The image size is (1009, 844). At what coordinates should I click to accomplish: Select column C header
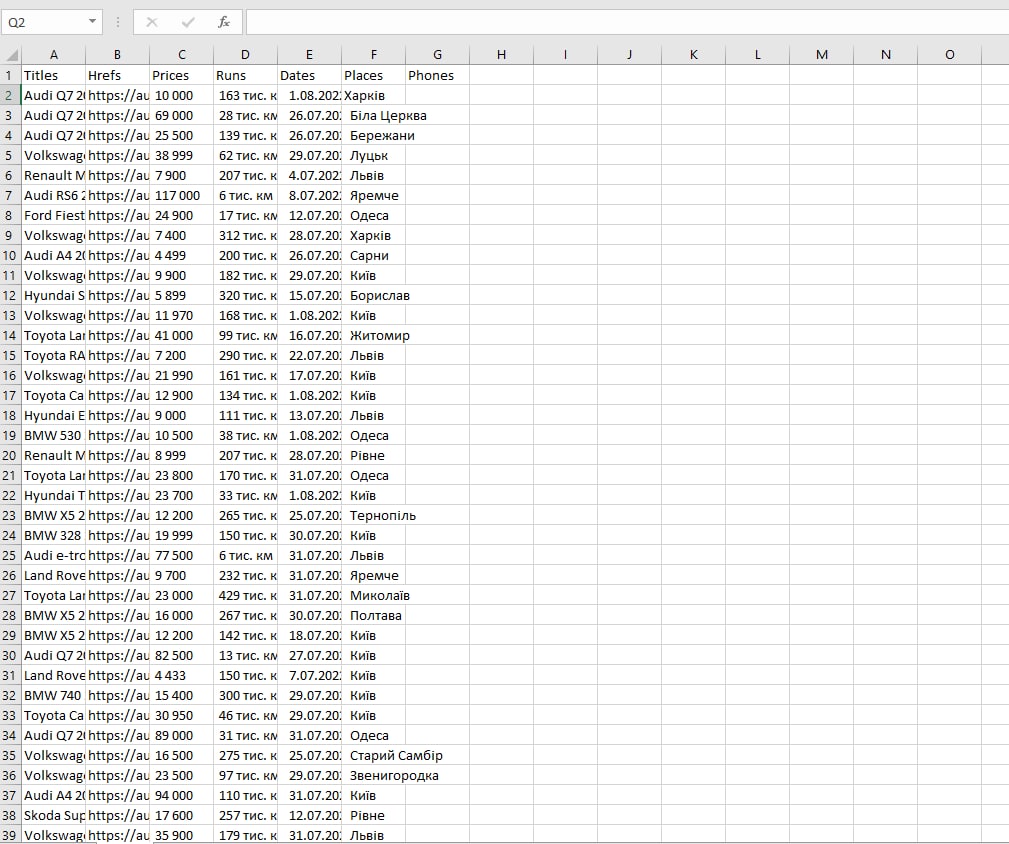(181, 55)
